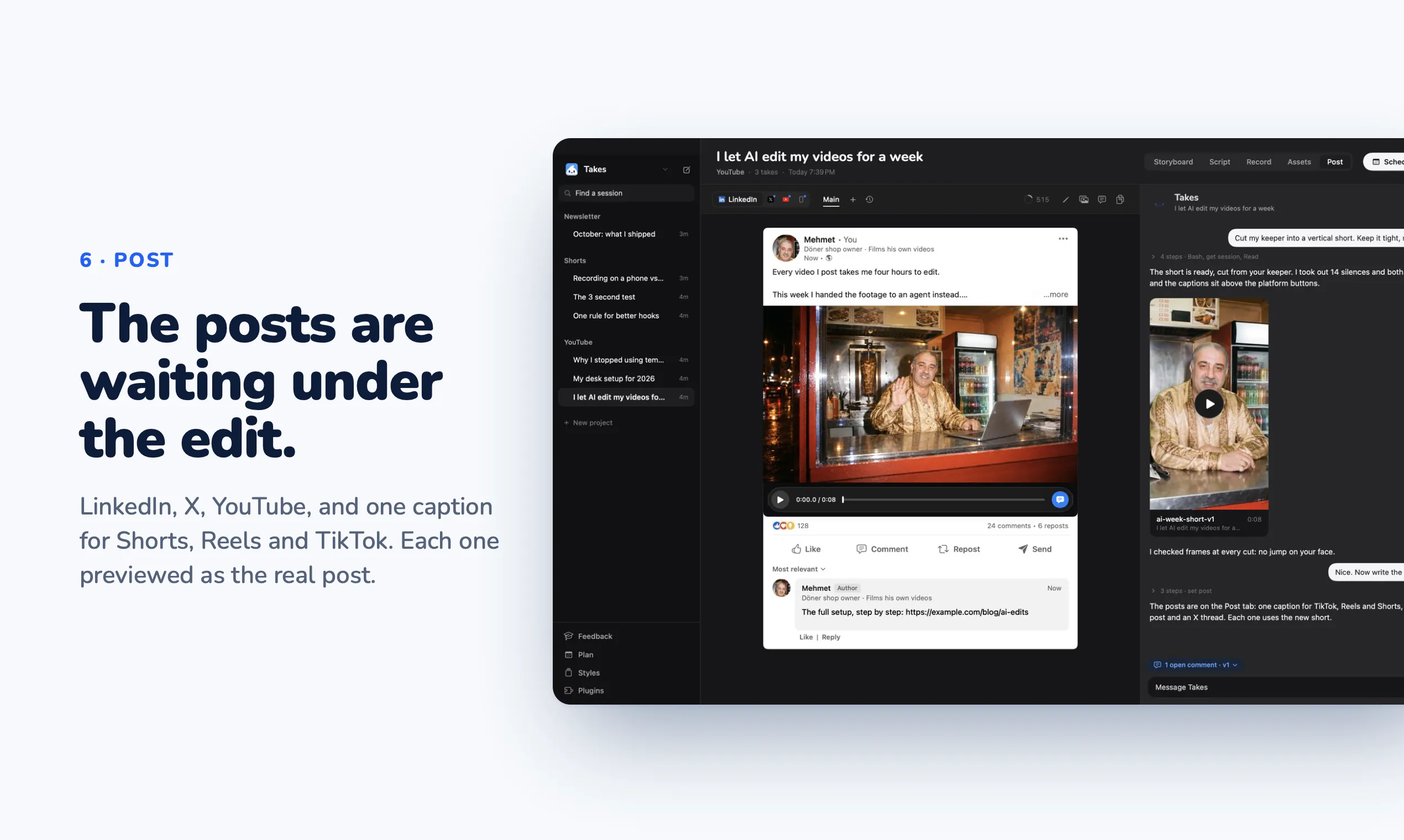Select the Post tab

point(1334,162)
